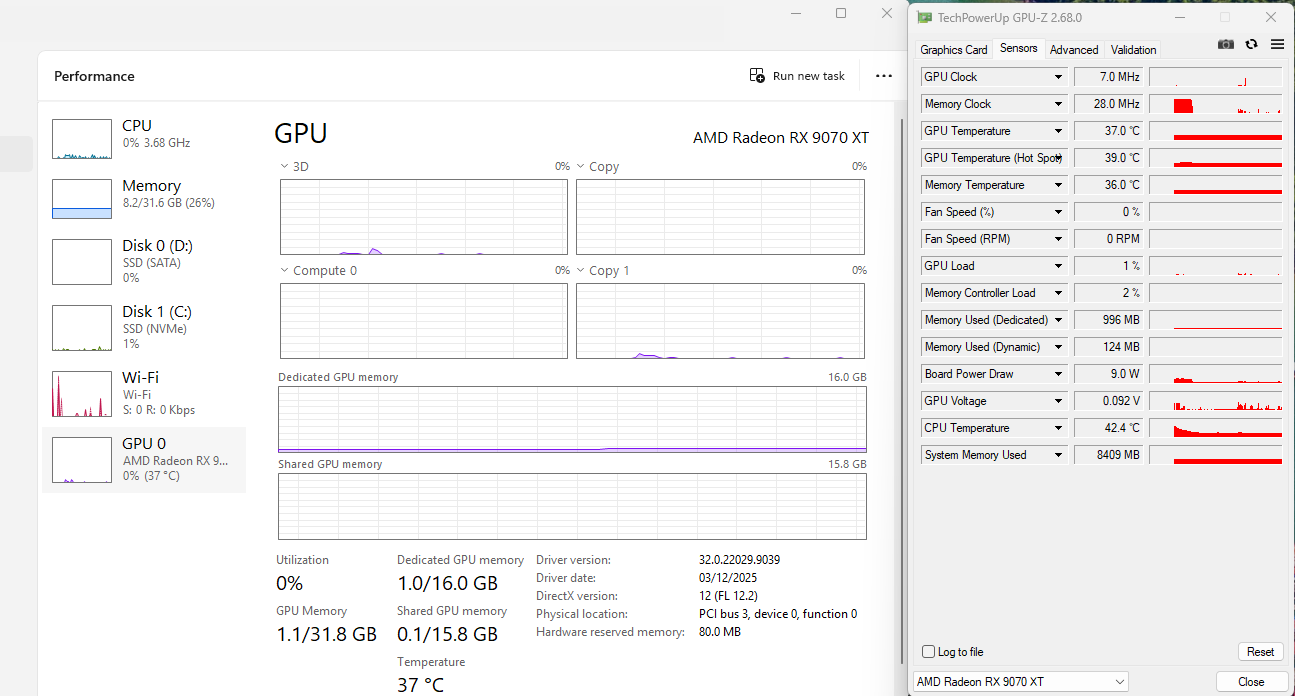Click the GPU-Z refresh icon
The image size is (1295, 696).
point(1251,44)
